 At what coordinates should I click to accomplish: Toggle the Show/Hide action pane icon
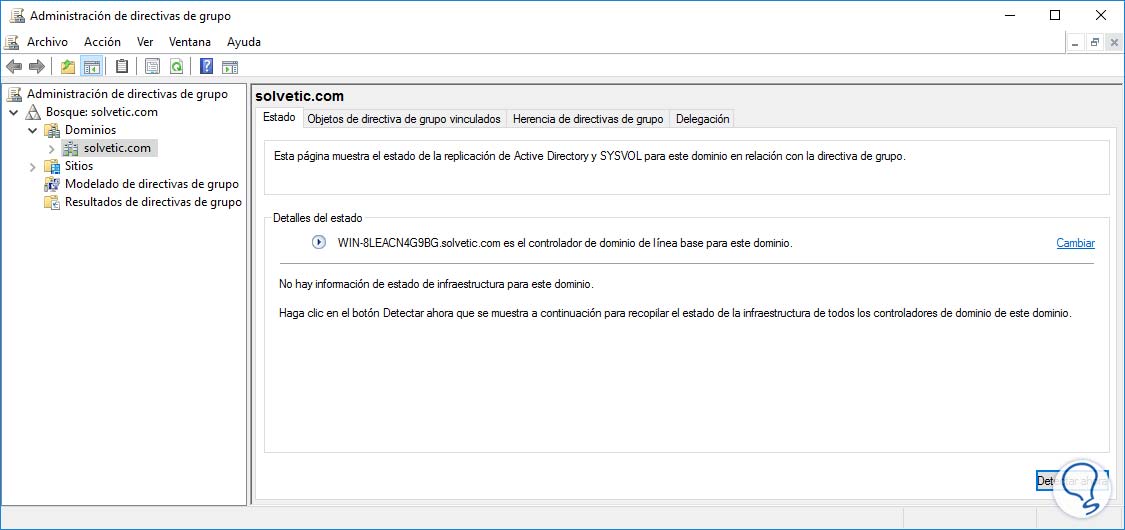[x=230, y=67]
